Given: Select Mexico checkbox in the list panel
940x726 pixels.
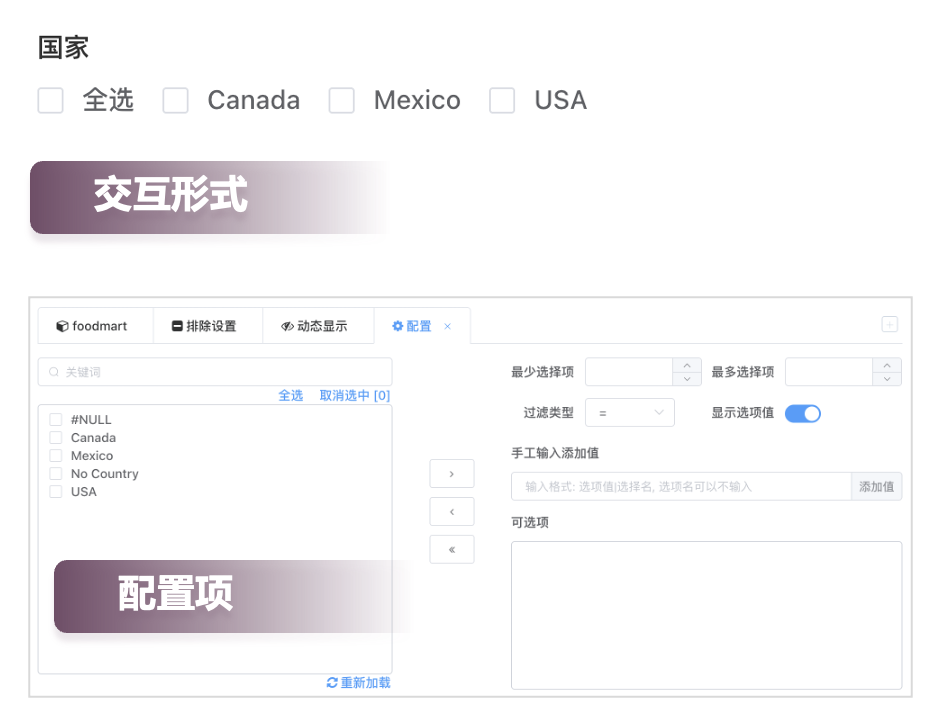Looking at the screenshot, I should tap(56, 455).
